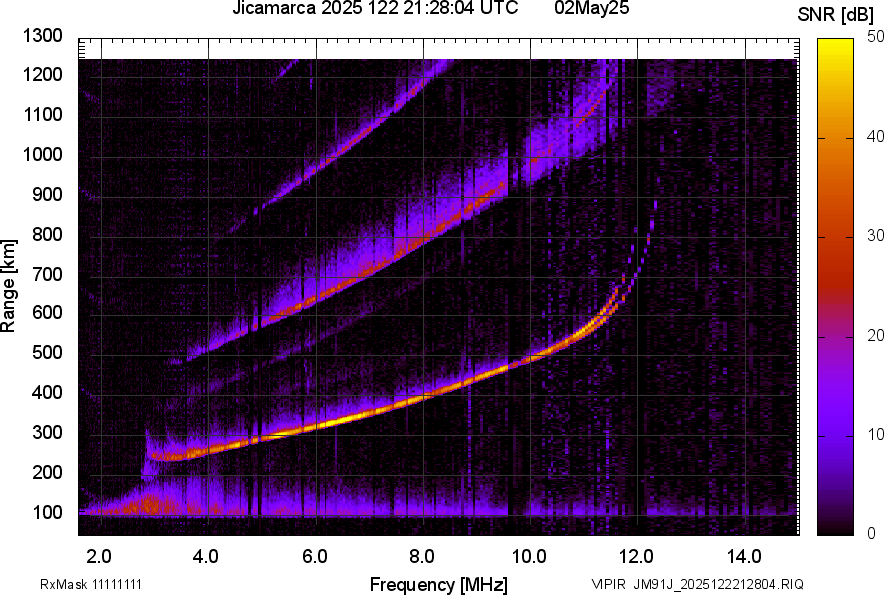Click the SNR colorbar gradient
The width and height of the screenshot is (884, 595).
[835, 287]
